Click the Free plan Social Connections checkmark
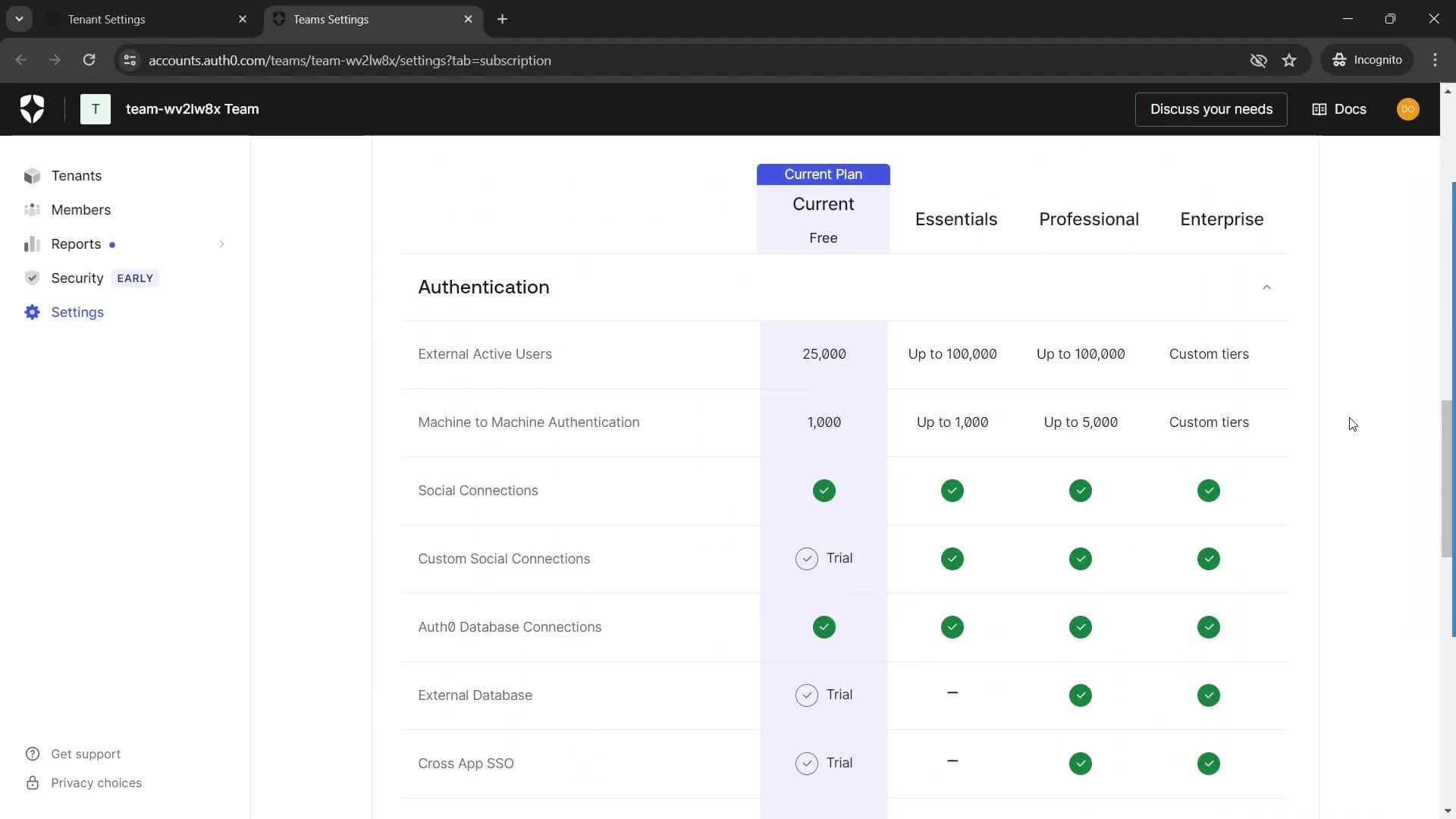 pyautogui.click(x=824, y=491)
